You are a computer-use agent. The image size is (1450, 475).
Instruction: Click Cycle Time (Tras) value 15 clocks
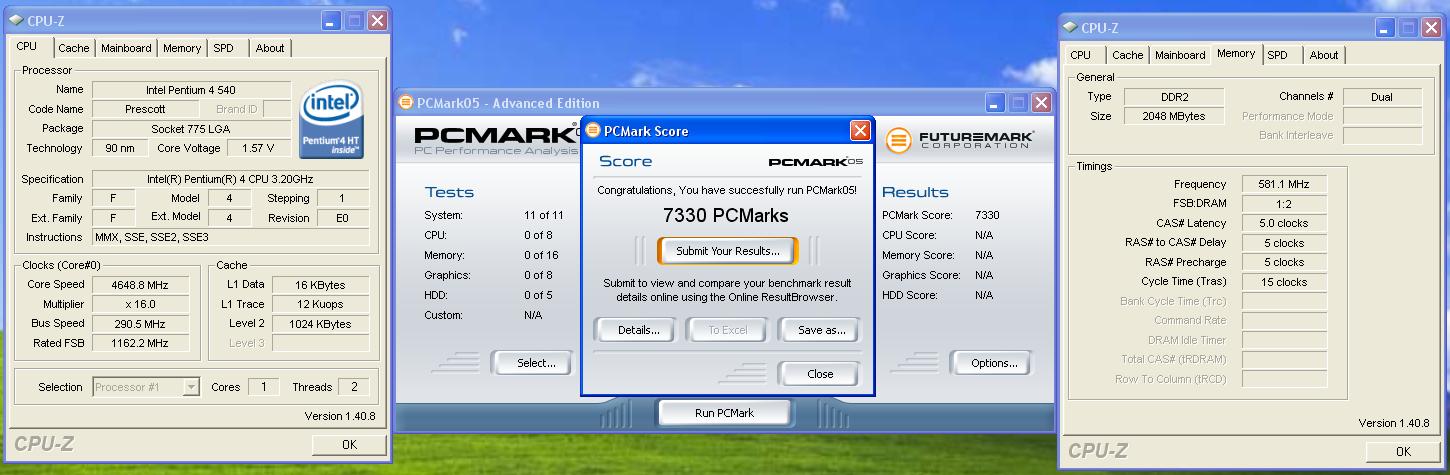(x=1283, y=282)
